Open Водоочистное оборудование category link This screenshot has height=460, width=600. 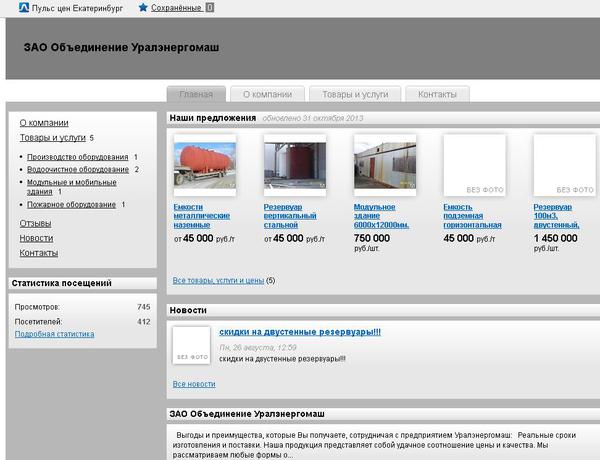pos(78,169)
